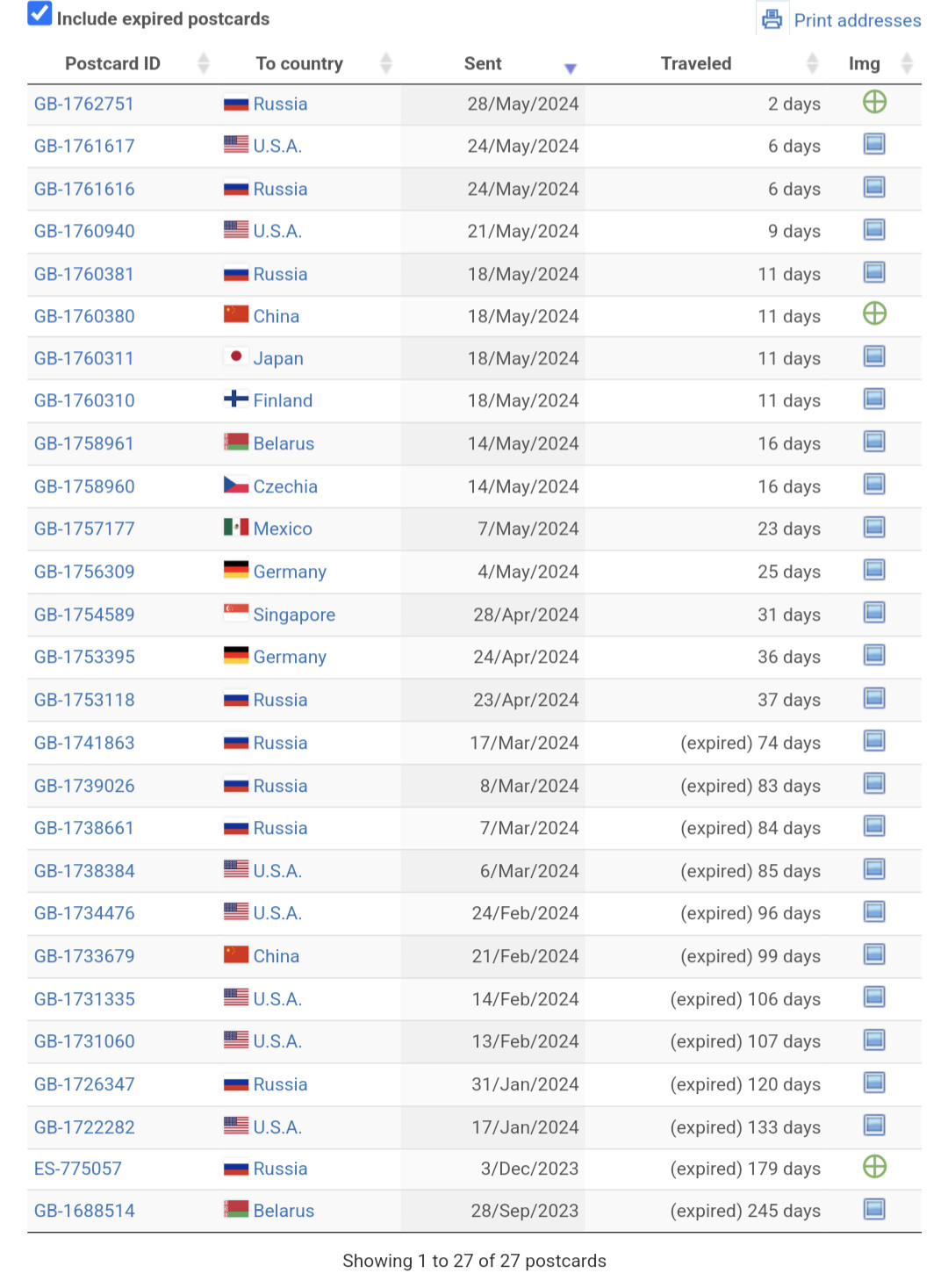The height and width of the screenshot is (1288, 948).
Task: Click green upload icon for GB-1762751
Action: [x=874, y=103]
